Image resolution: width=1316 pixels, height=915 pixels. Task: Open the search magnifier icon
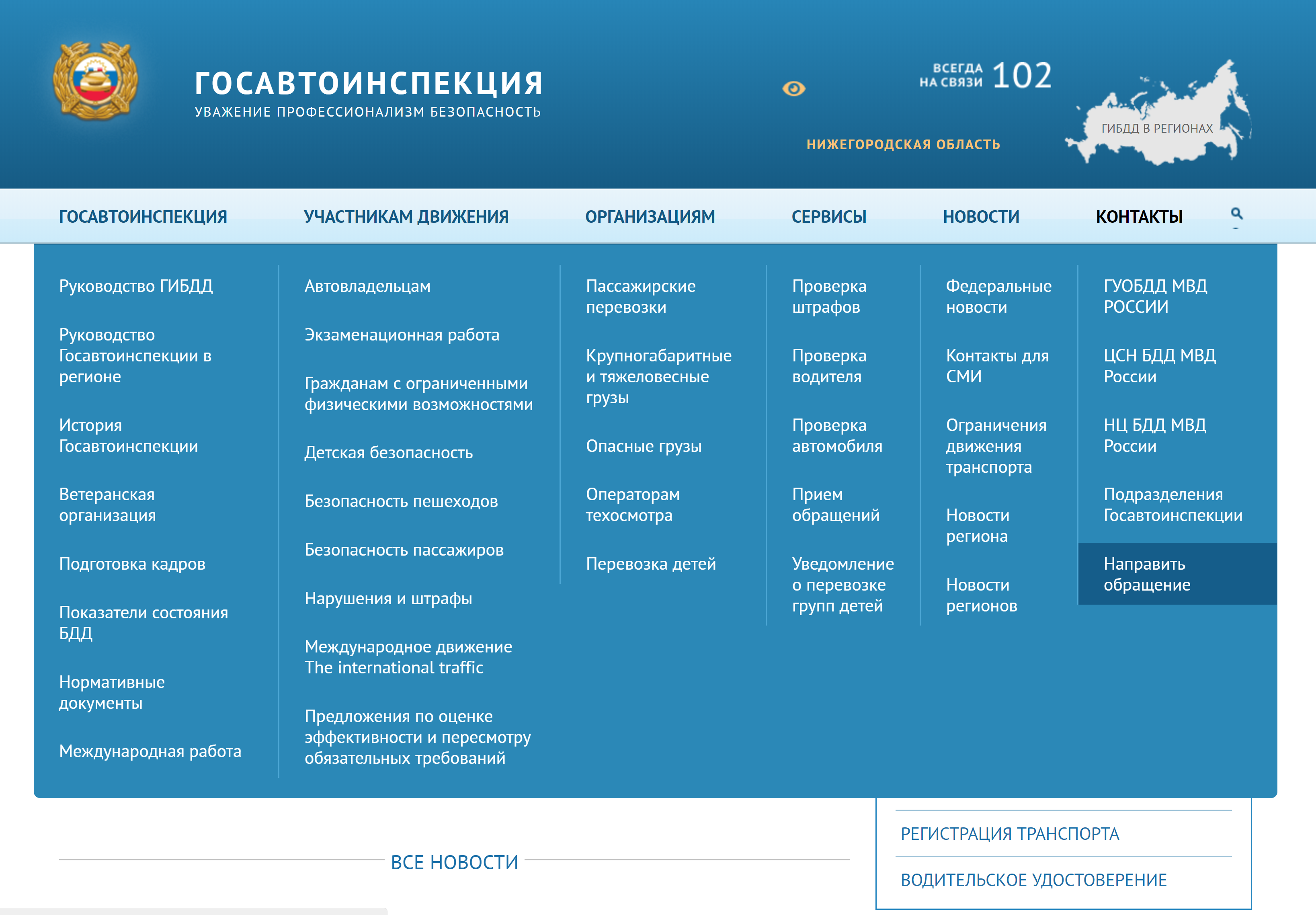[1237, 214]
